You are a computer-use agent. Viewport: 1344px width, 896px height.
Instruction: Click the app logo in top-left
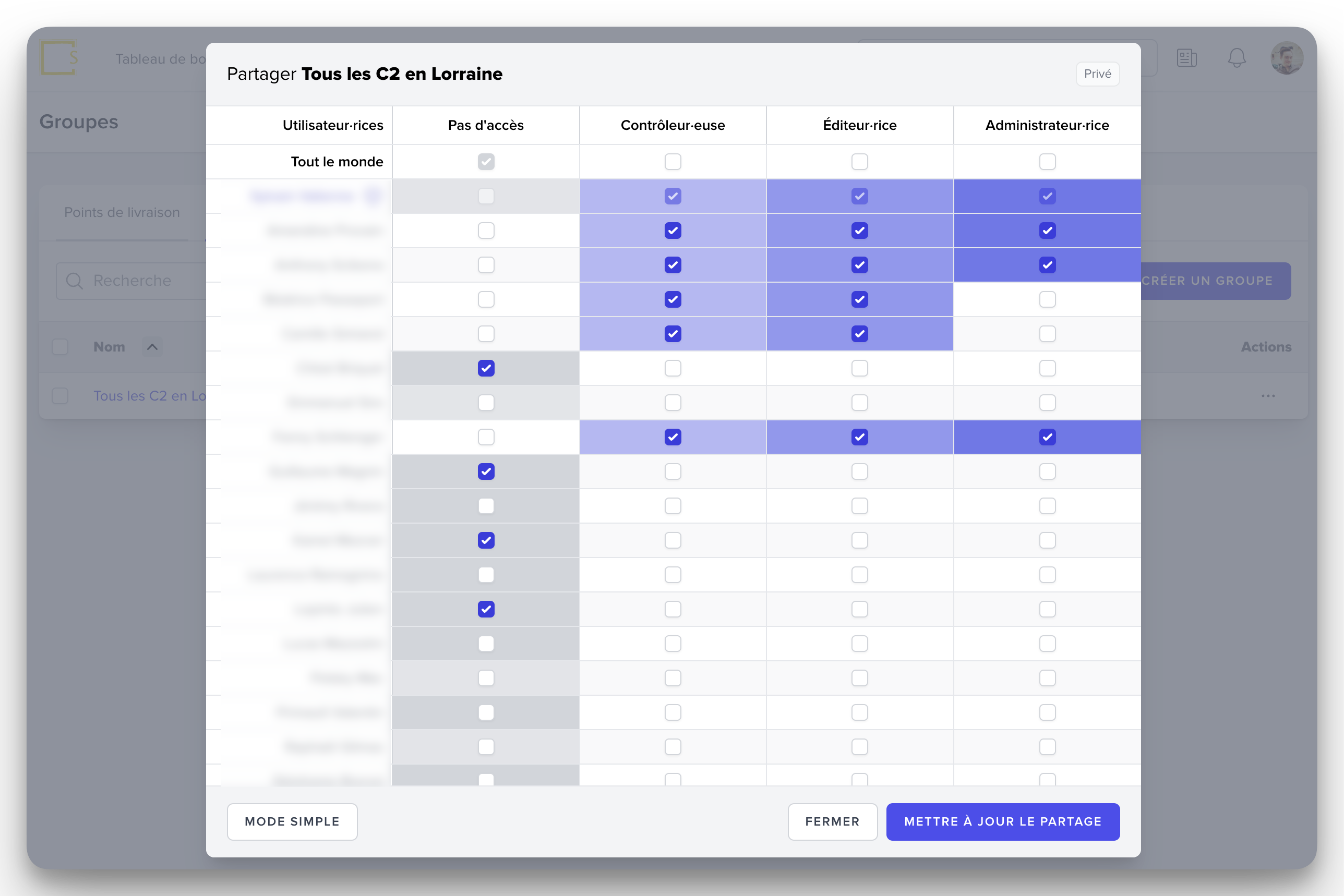(x=59, y=57)
